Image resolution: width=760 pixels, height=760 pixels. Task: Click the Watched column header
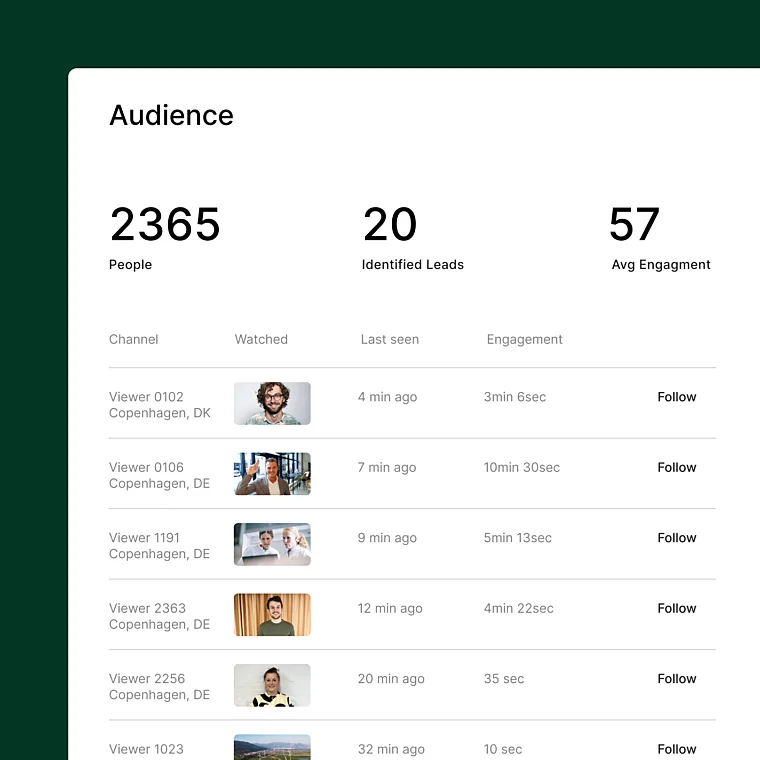point(261,339)
